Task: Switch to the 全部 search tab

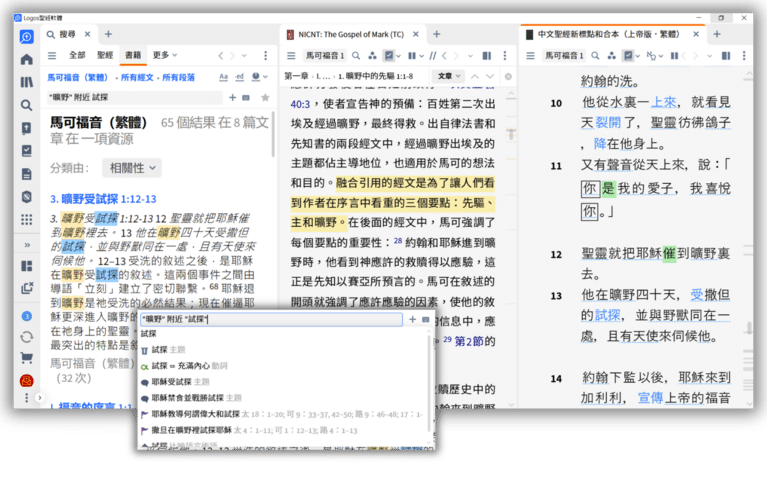Action: coord(77,55)
